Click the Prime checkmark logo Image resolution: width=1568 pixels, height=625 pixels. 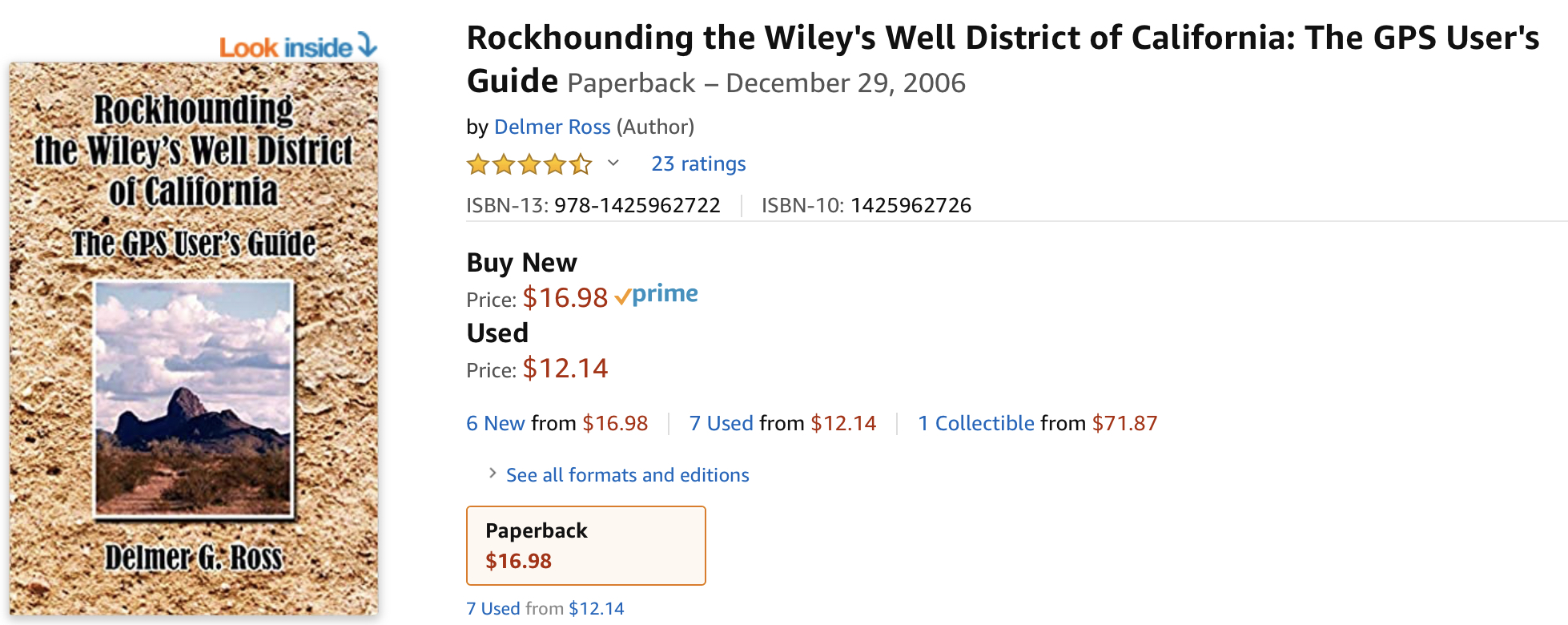(657, 295)
